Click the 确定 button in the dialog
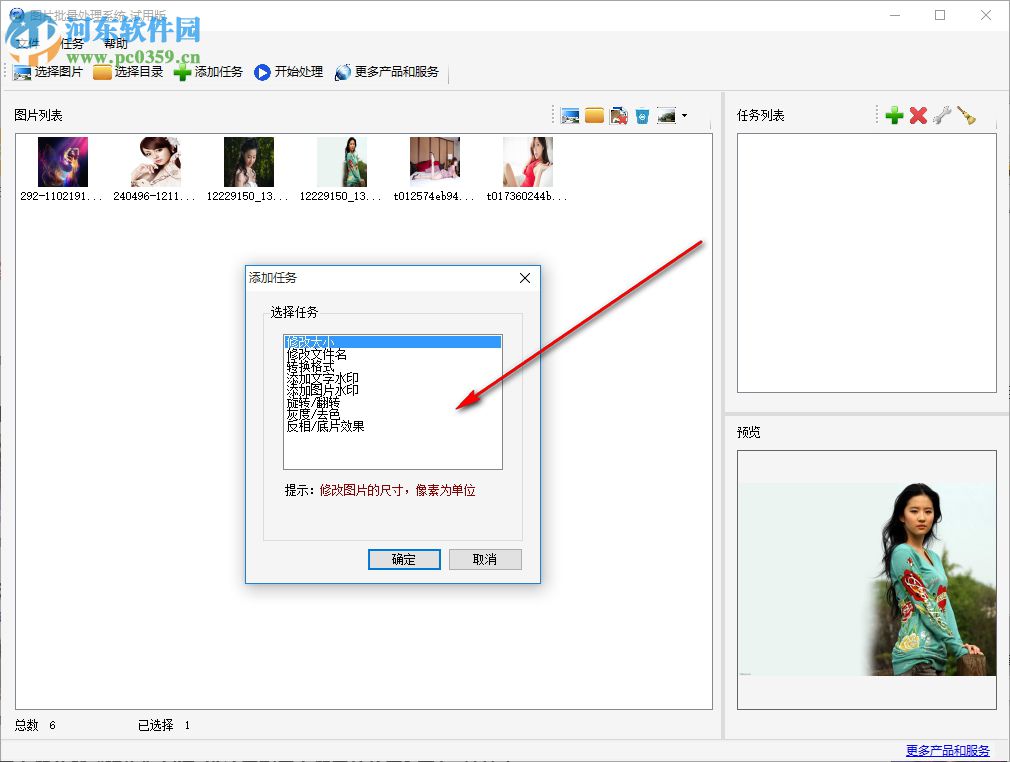 coord(404,559)
